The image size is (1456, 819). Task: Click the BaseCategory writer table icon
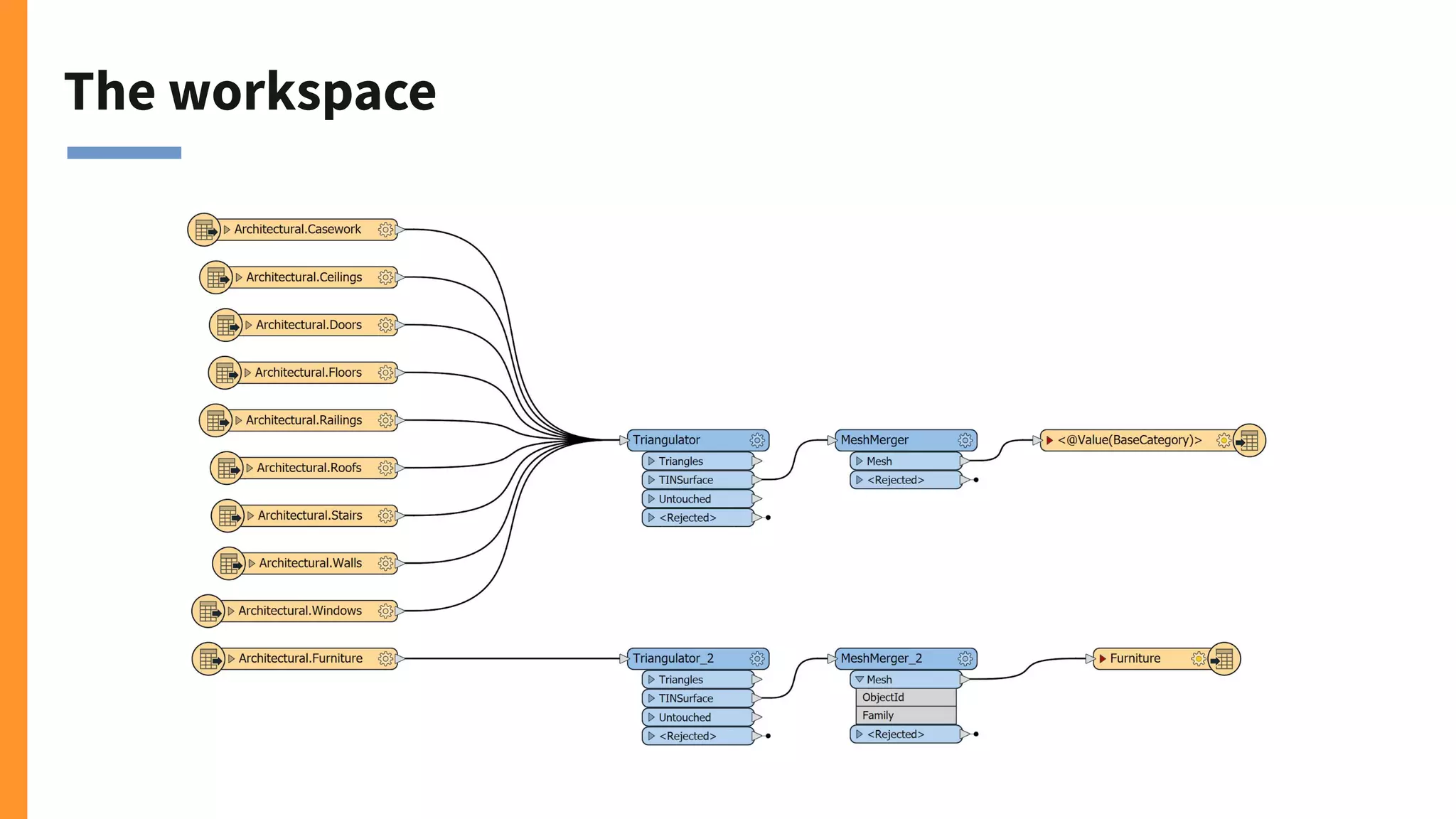click(x=1249, y=441)
